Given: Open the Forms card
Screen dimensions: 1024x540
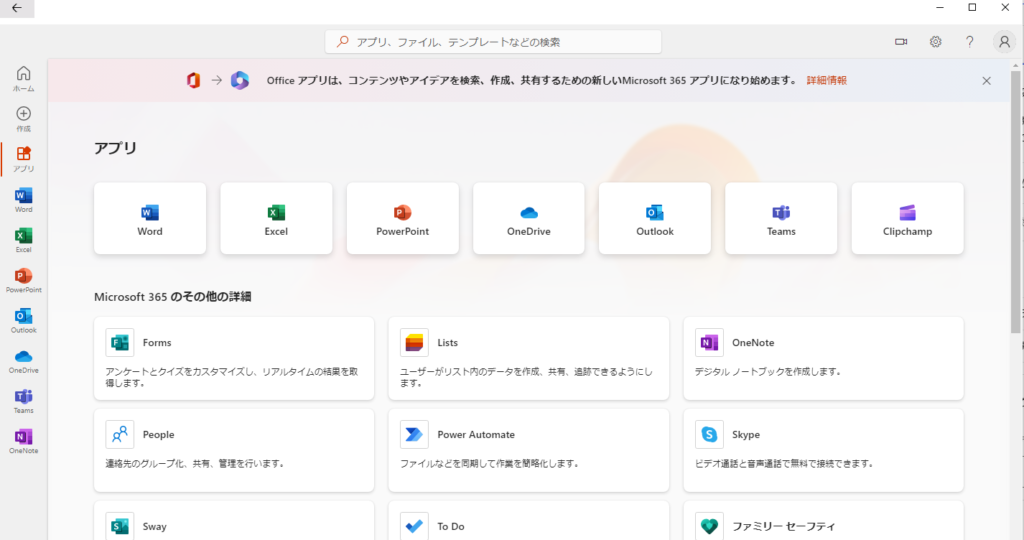Looking at the screenshot, I should pyautogui.click(x=234, y=358).
